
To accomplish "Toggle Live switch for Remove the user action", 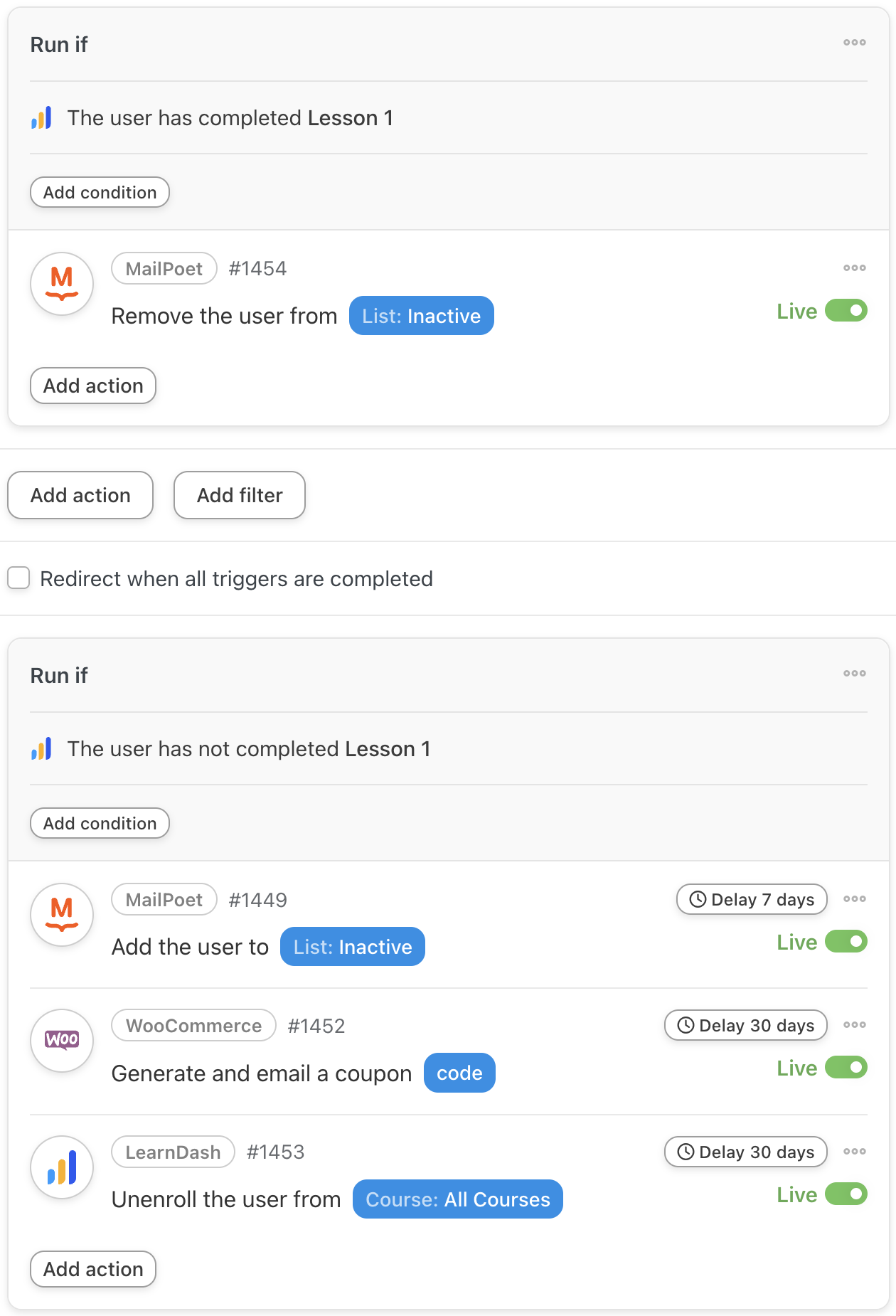I will [x=846, y=311].
